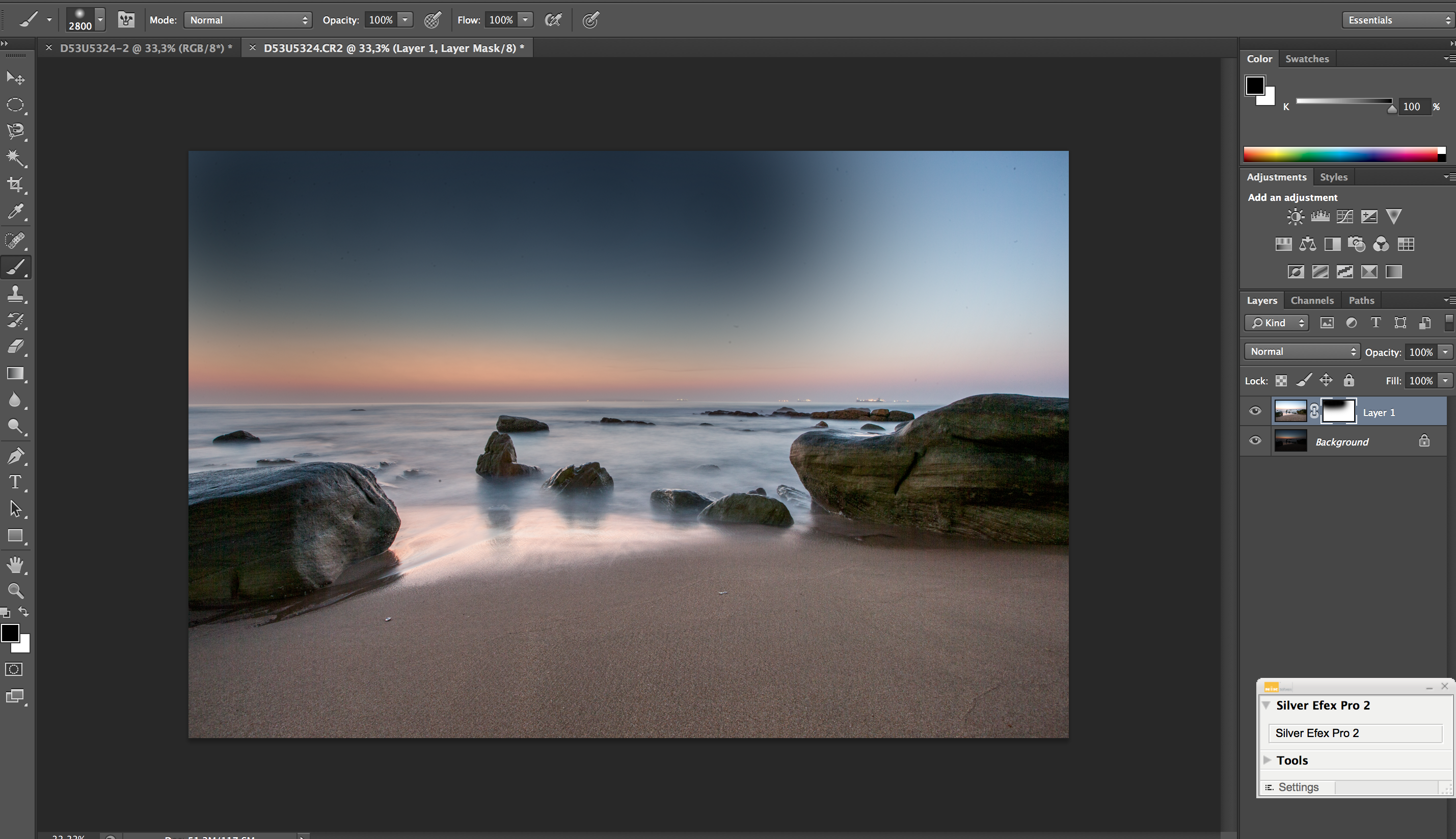Open Settings in the Silver Efex panel
The width and height of the screenshot is (1456, 839).
tap(1298, 787)
